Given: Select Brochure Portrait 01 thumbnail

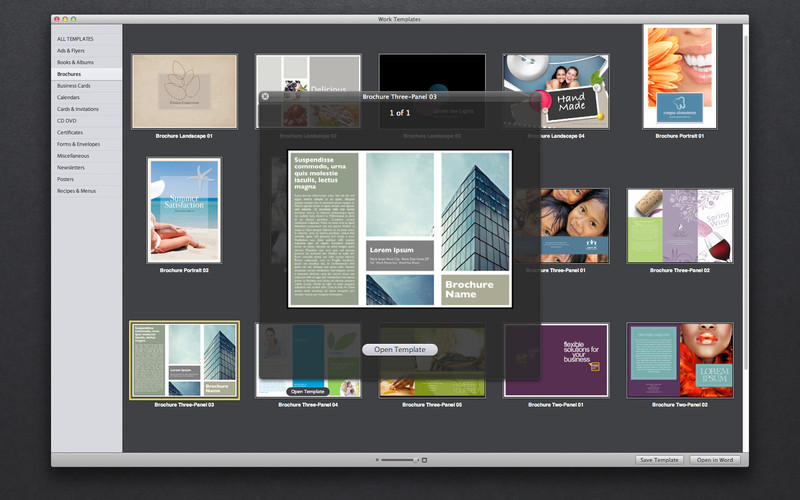Looking at the screenshot, I should point(680,76).
